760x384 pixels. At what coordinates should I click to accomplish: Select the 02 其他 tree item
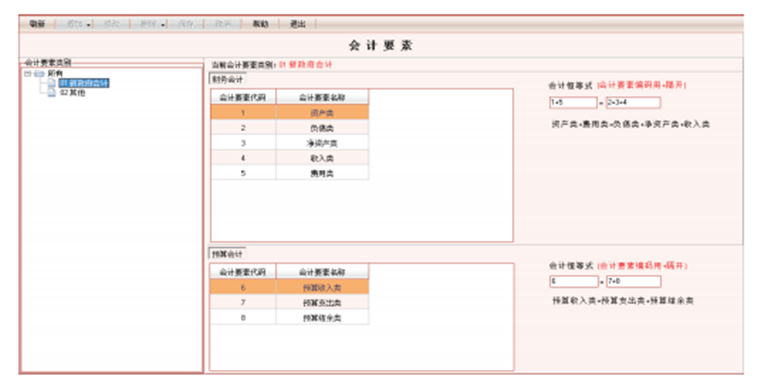pyautogui.click(x=72, y=93)
